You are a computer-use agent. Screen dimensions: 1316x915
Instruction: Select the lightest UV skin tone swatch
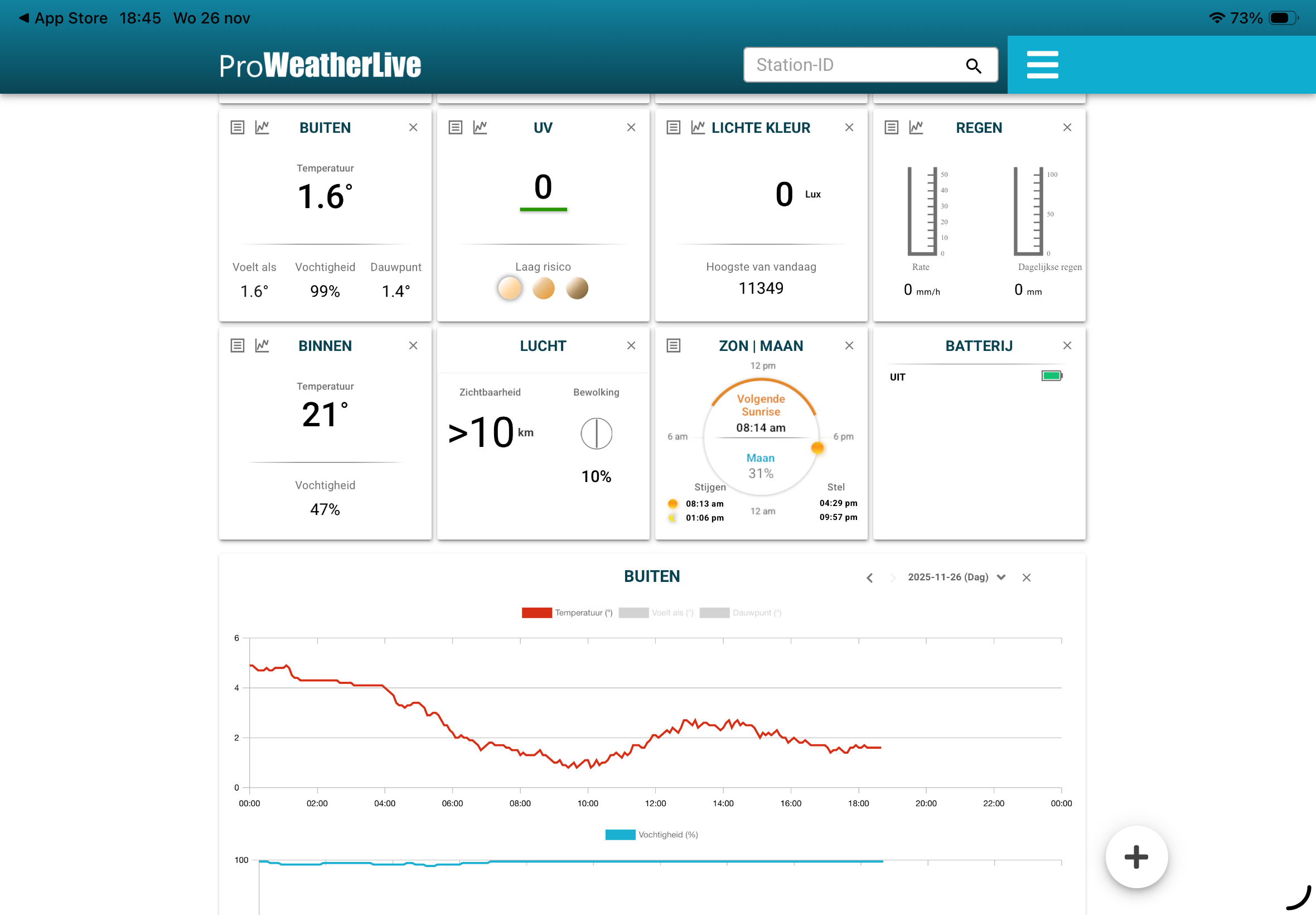point(509,288)
